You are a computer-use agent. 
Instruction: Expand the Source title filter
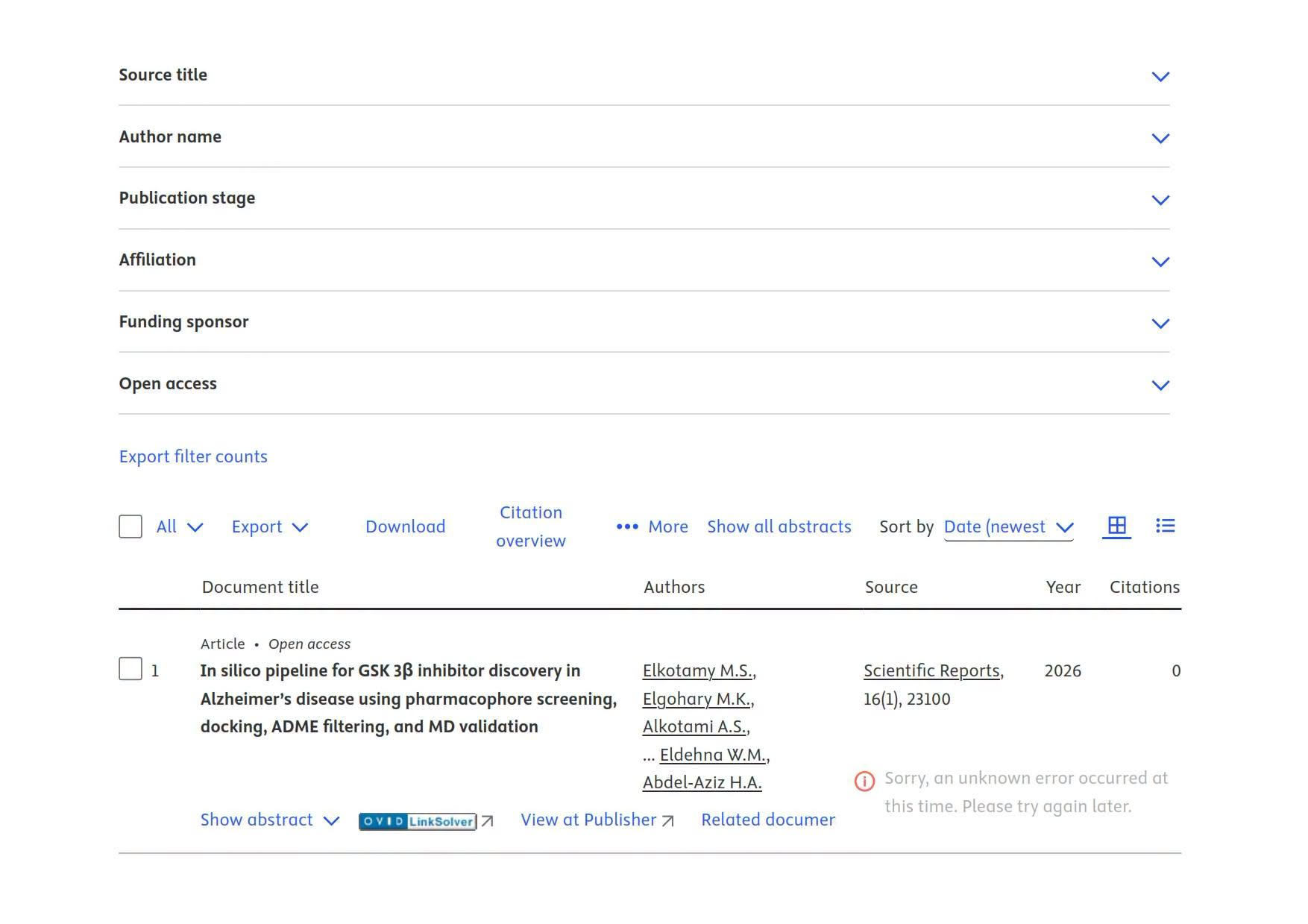click(x=644, y=75)
